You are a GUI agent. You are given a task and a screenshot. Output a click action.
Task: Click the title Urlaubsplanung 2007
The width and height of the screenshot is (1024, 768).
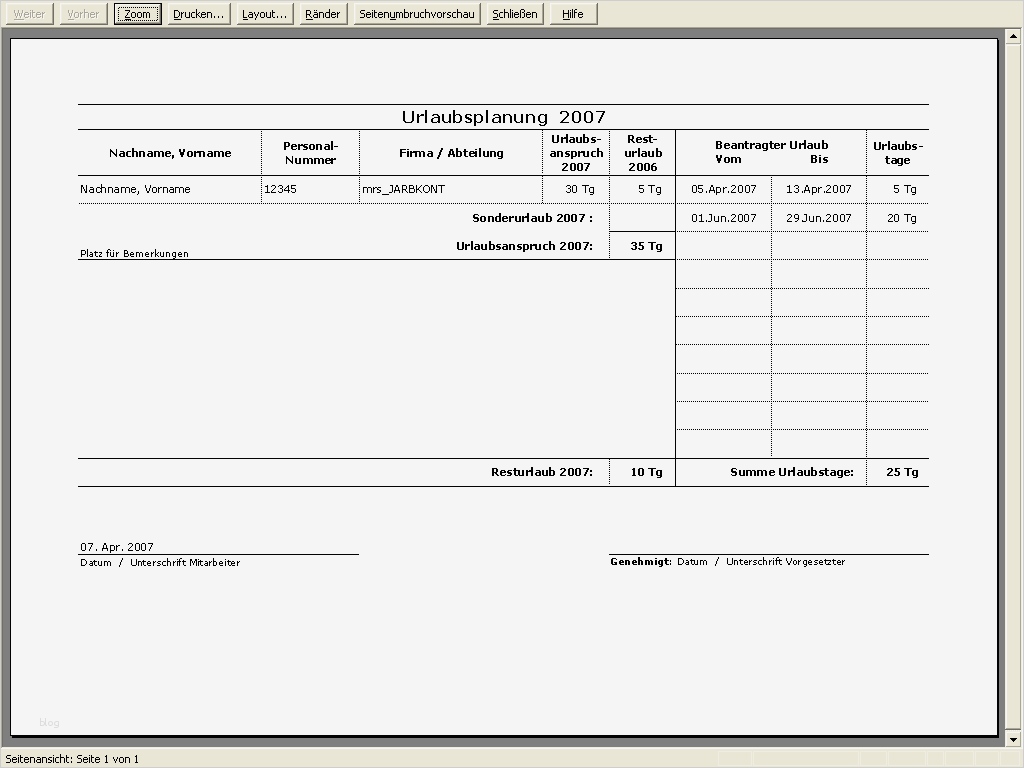(504, 117)
